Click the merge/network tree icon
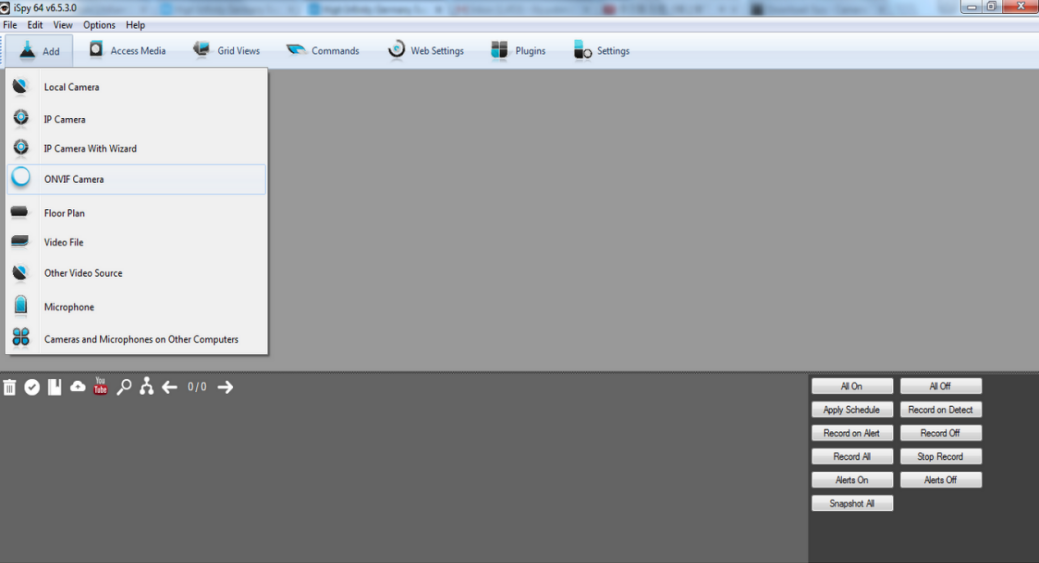Screen dimensions: 1039x563 (x=146, y=386)
